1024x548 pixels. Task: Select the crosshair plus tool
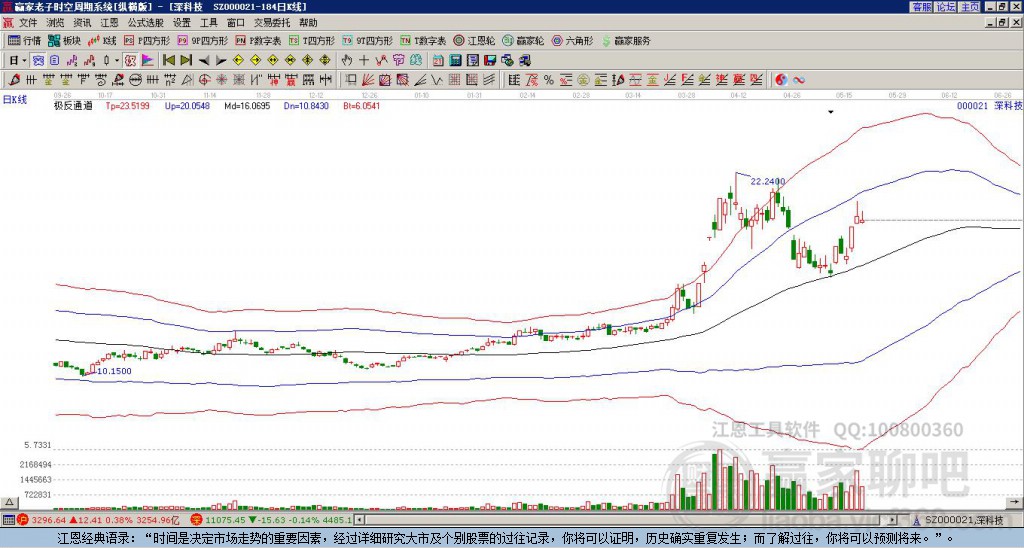pyautogui.click(x=364, y=60)
